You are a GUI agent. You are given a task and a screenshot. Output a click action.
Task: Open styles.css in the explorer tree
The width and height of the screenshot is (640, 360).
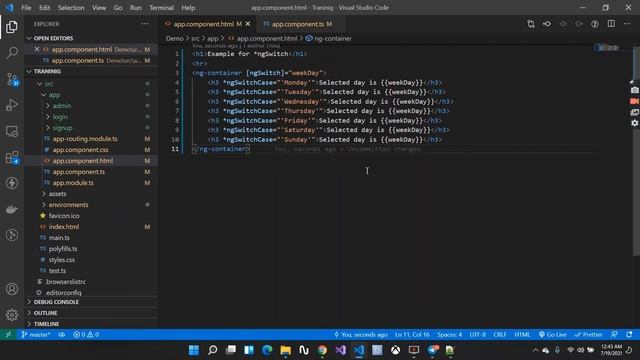(x=62, y=260)
